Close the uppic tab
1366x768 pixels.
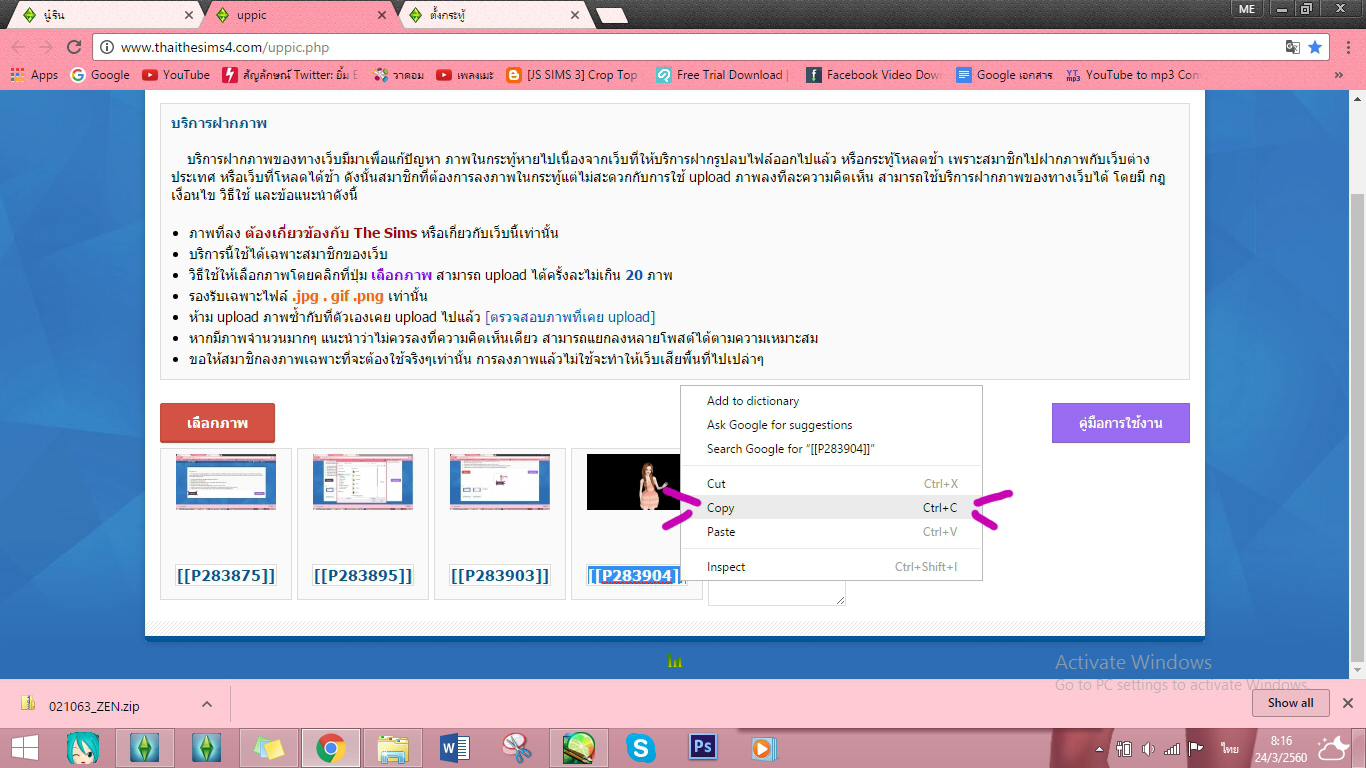pyautogui.click(x=384, y=15)
